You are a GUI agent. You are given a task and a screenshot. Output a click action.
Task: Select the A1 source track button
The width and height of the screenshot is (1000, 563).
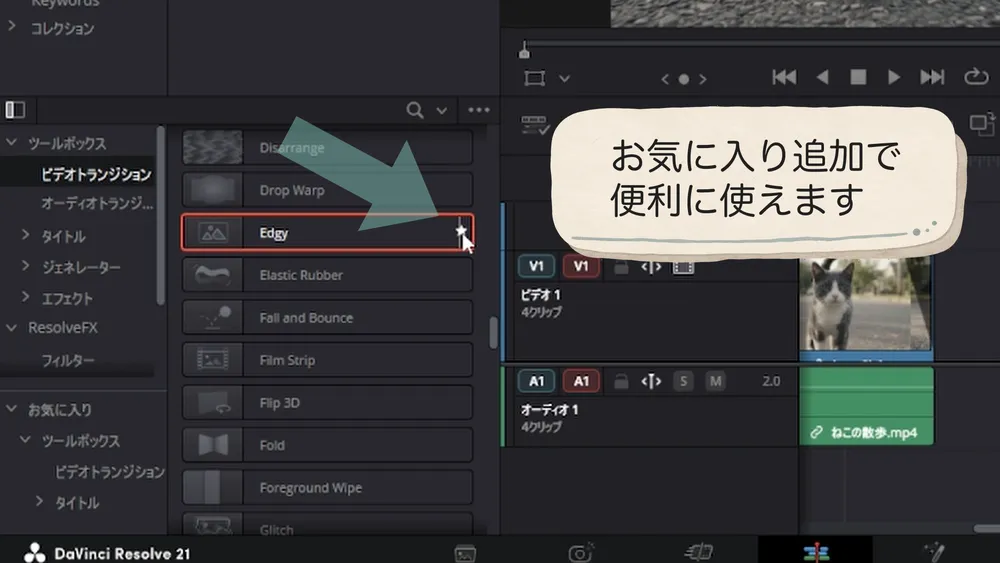(x=536, y=381)
